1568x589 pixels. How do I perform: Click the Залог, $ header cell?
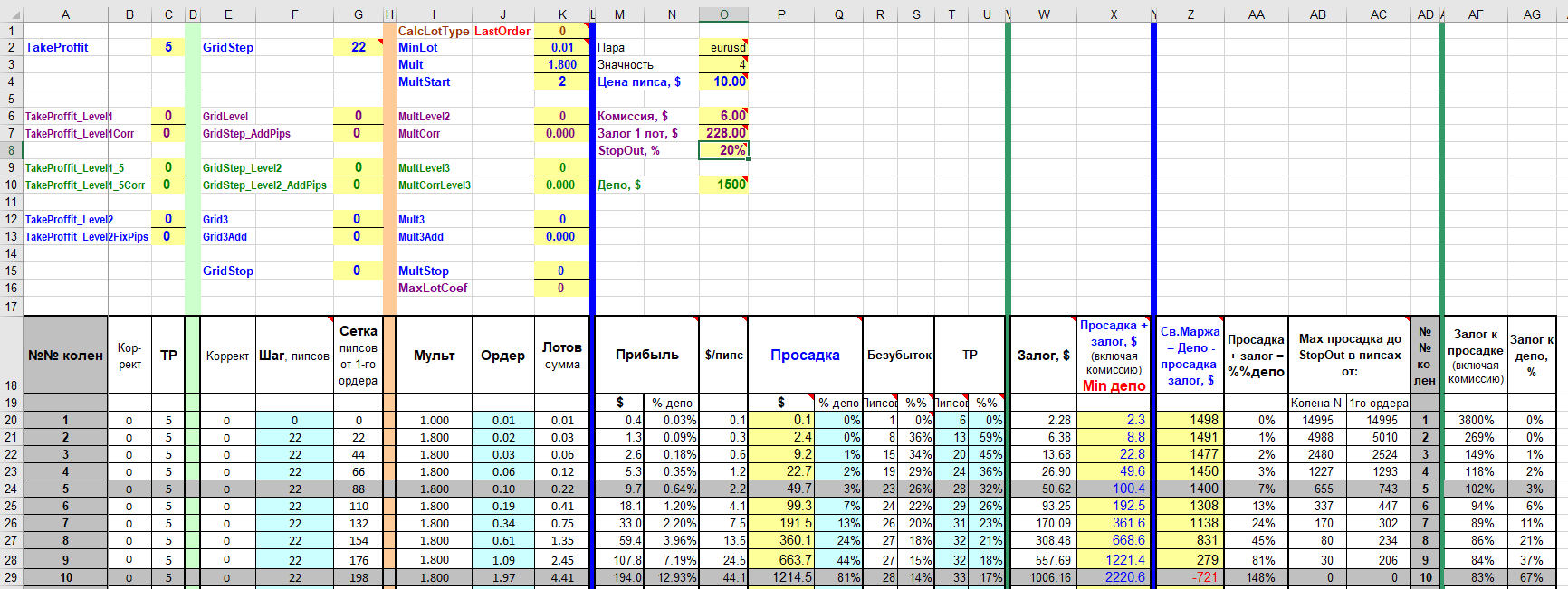coord(1043,355)
